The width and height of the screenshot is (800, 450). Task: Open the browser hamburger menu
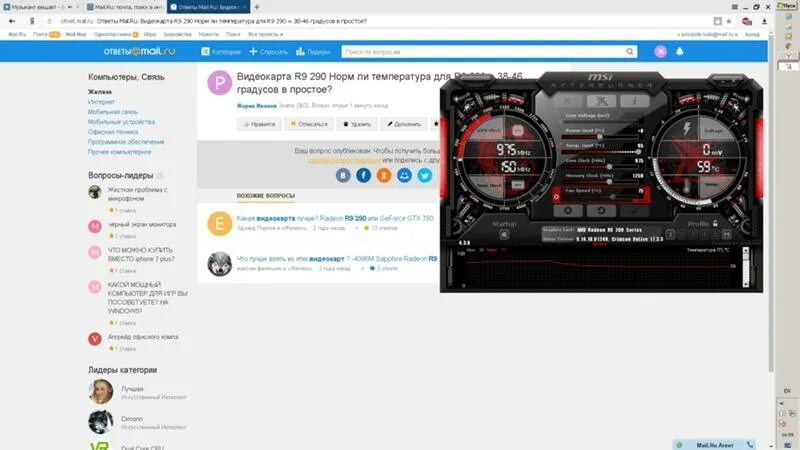(734, 7)
